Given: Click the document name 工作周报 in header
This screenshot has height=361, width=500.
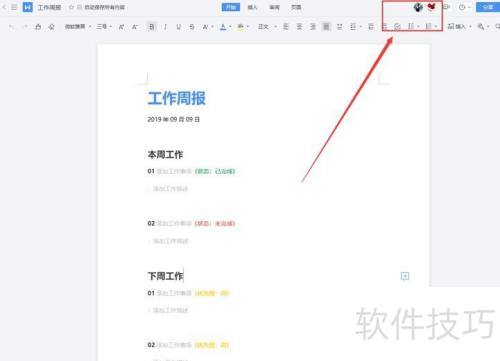Looking at the screenshot, I should 49,7.
